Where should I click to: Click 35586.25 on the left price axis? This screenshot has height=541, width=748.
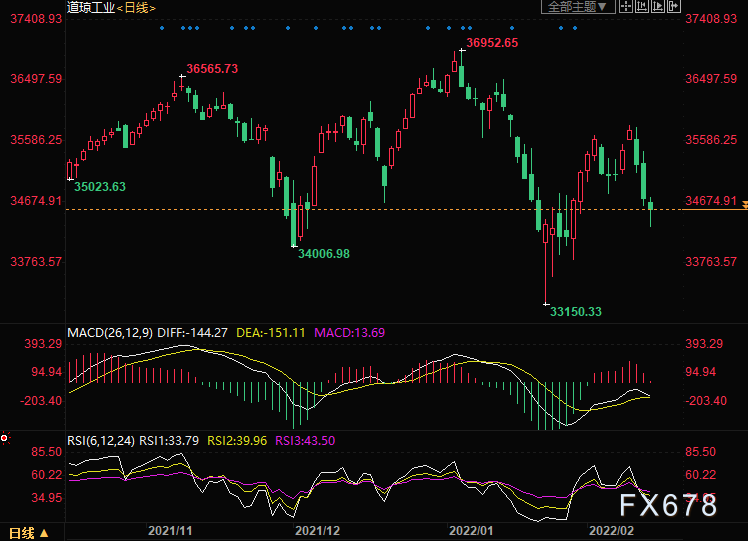36,140
